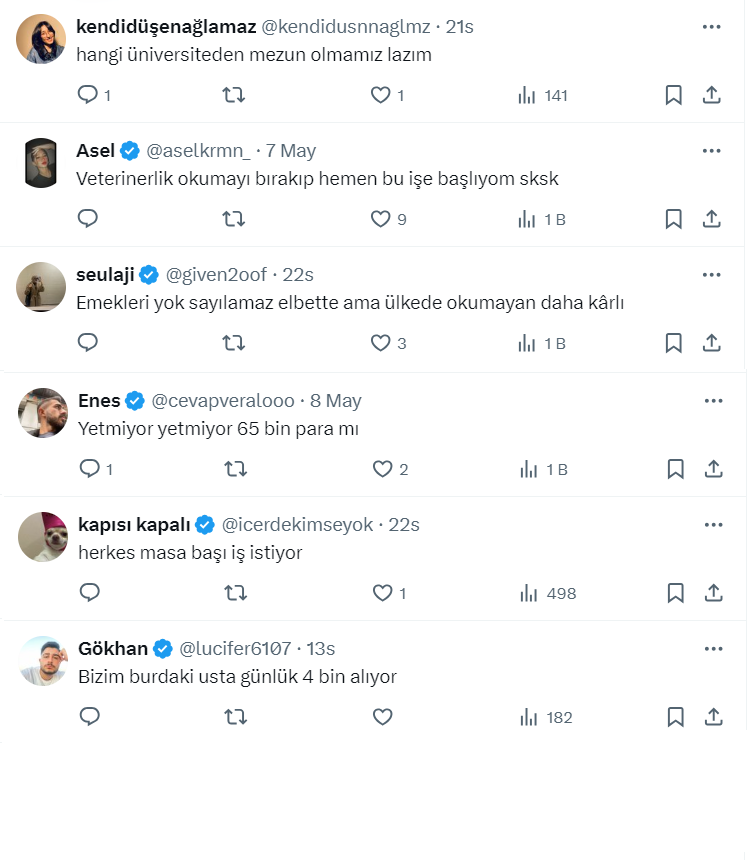Click the 8 May timestamp on Enes's tweet
The height and width of the screenshot is (860, 754).
coord(336,401)
